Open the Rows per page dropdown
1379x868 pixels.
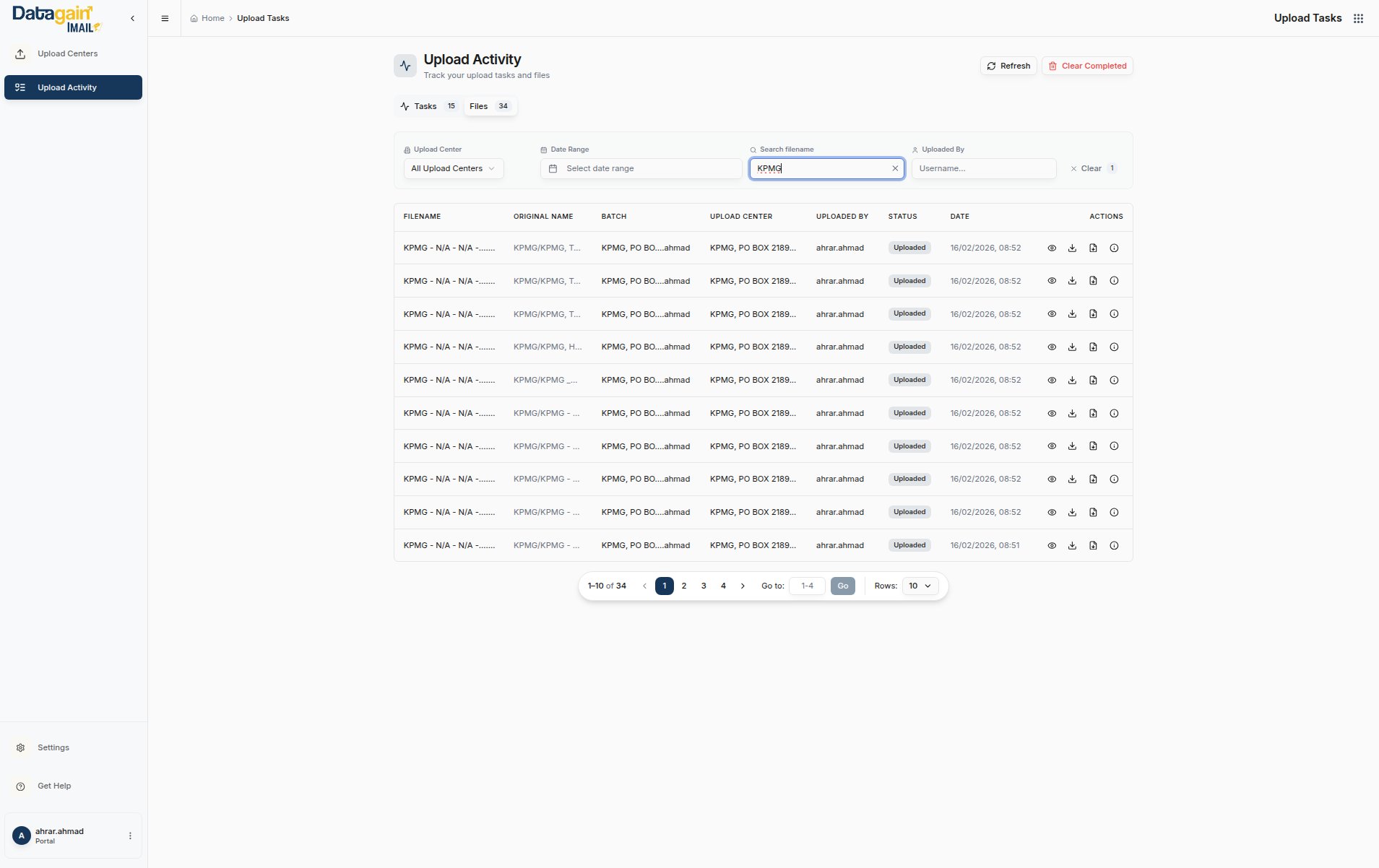[920, 586]
